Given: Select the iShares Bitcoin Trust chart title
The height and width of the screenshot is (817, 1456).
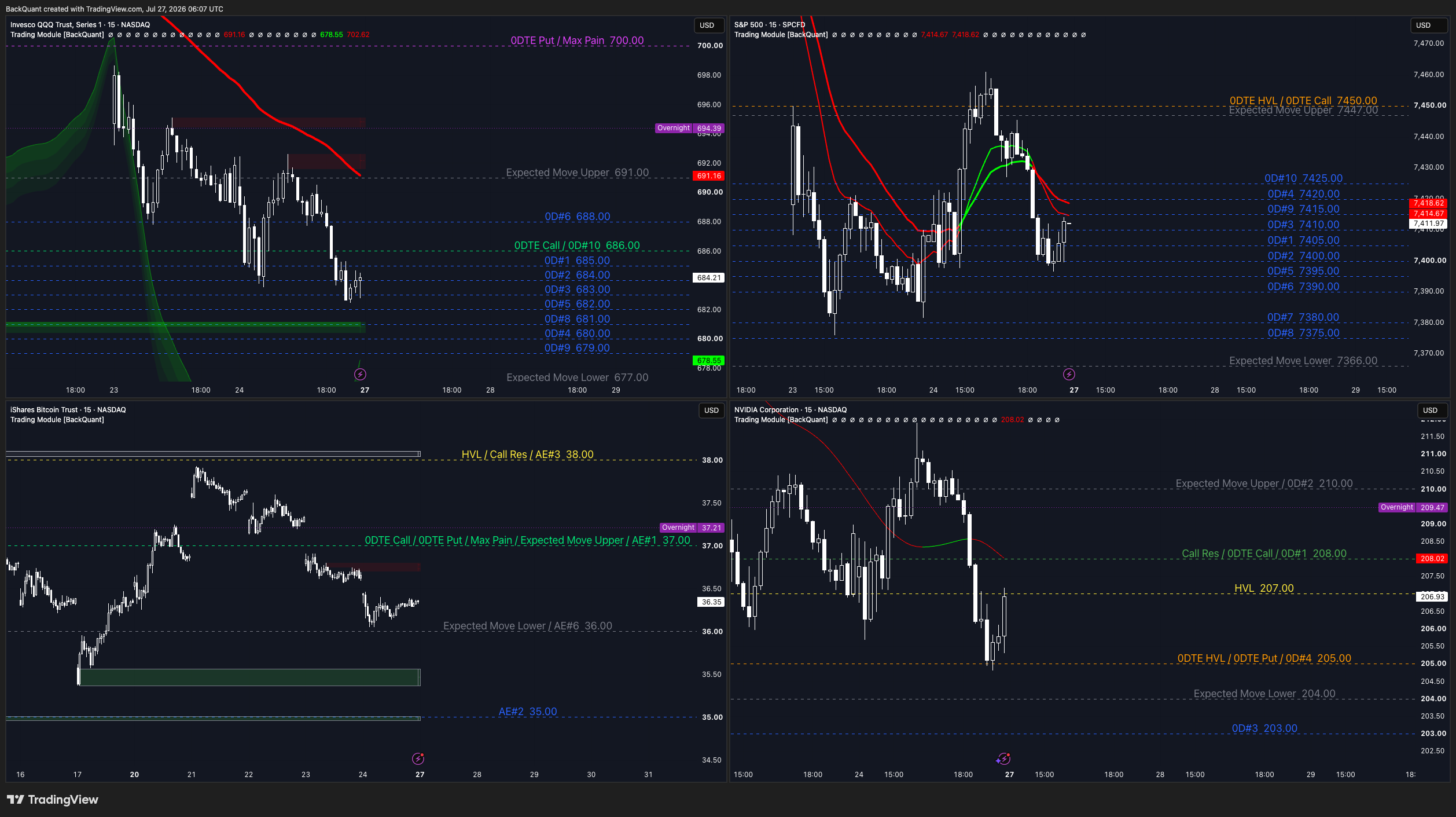Looking at the screenshot, I should coord(68,410).
